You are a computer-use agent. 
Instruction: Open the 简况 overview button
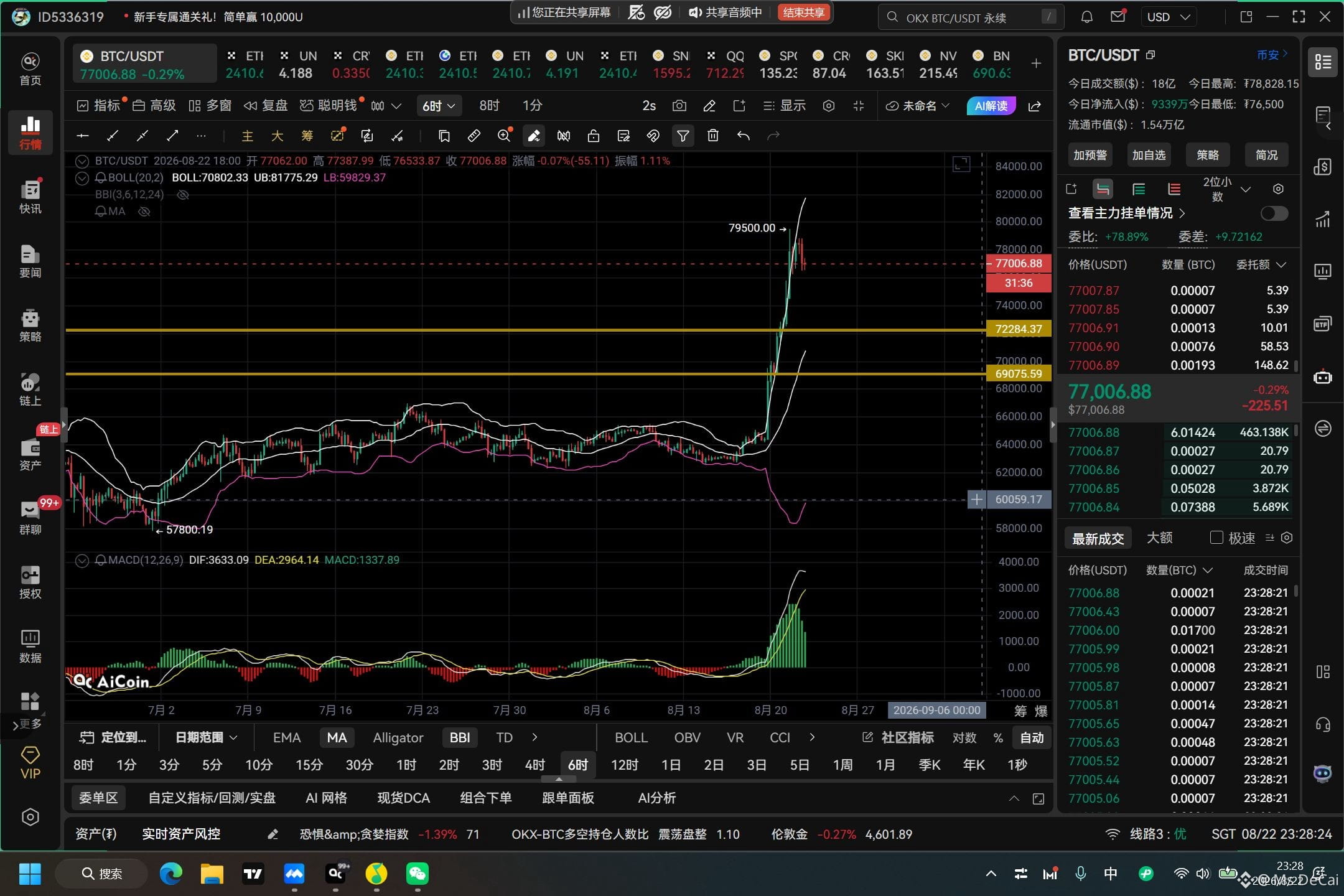(1266, 155)
